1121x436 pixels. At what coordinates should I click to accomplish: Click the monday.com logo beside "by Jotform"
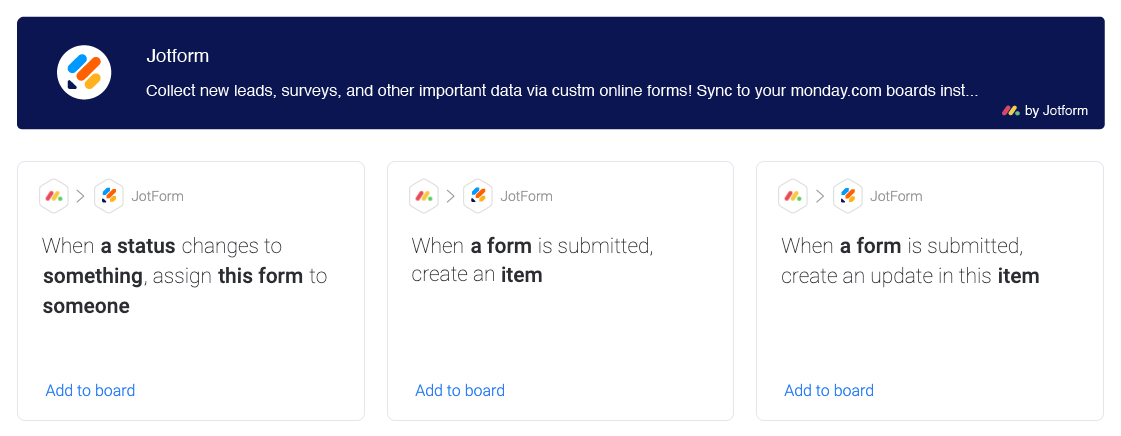(x=1010, y=111)
